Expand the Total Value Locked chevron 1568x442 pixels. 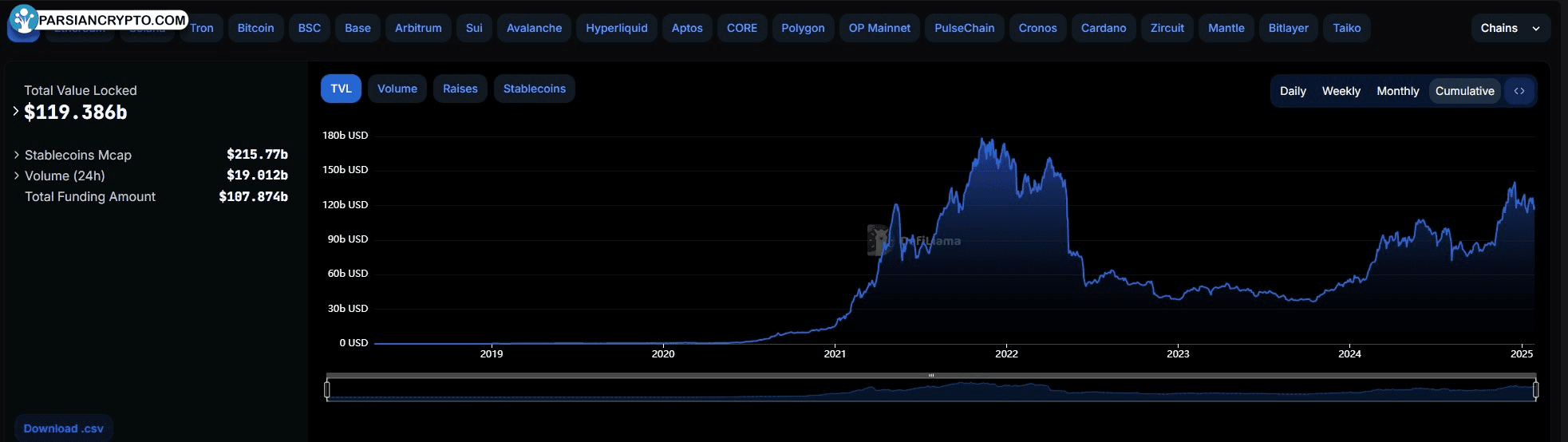[x=15, y=112]
